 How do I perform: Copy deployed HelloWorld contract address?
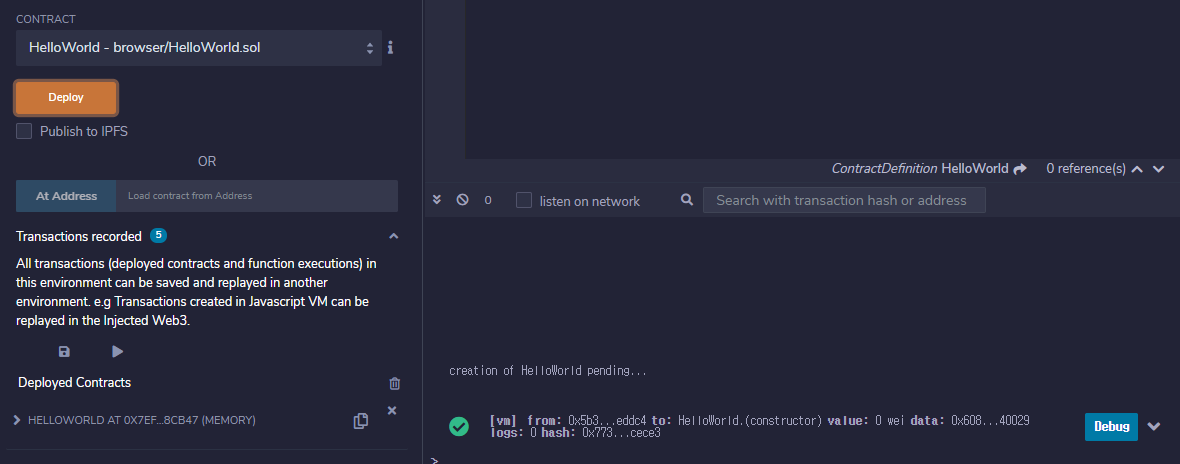[x=360, y=421]
